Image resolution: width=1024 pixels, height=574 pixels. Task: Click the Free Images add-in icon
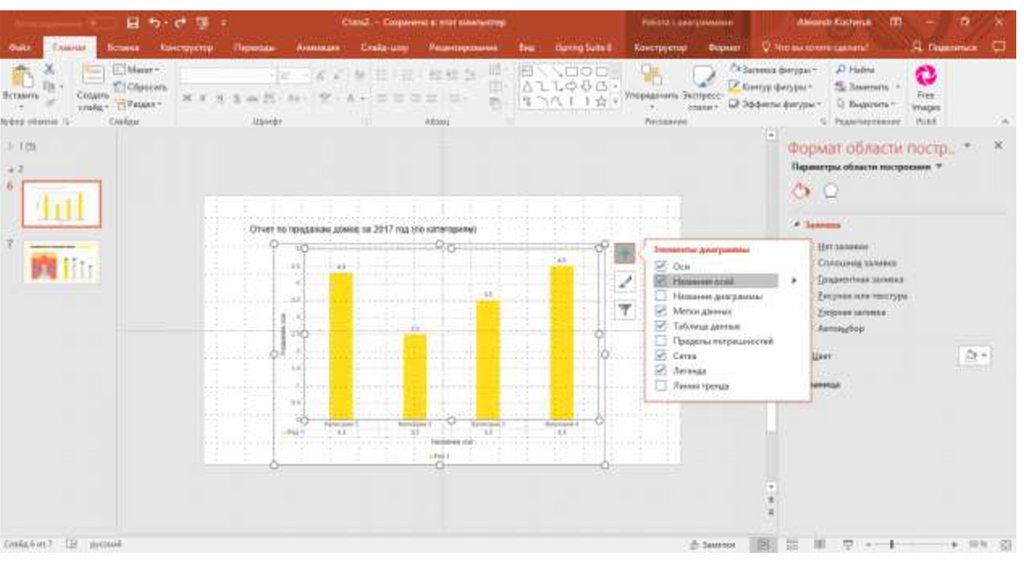(926, 83)
